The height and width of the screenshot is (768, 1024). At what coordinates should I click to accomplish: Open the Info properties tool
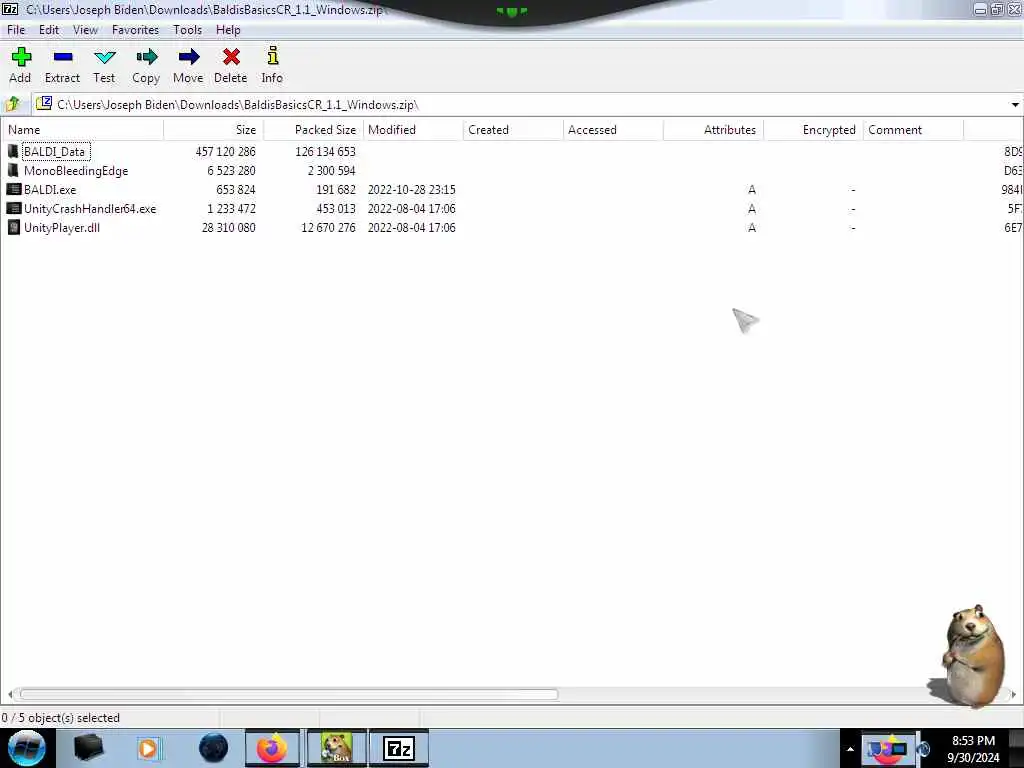click(x=273, y=56)
